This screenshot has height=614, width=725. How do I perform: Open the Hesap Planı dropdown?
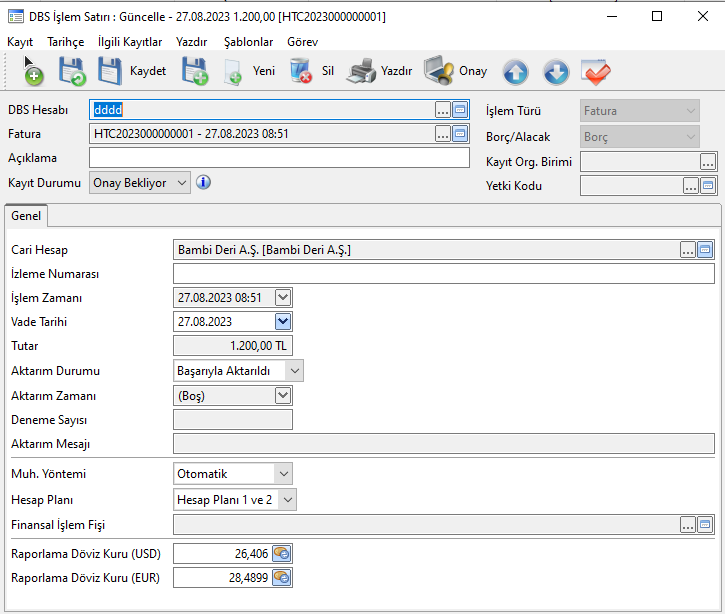[x=287, y=499]
